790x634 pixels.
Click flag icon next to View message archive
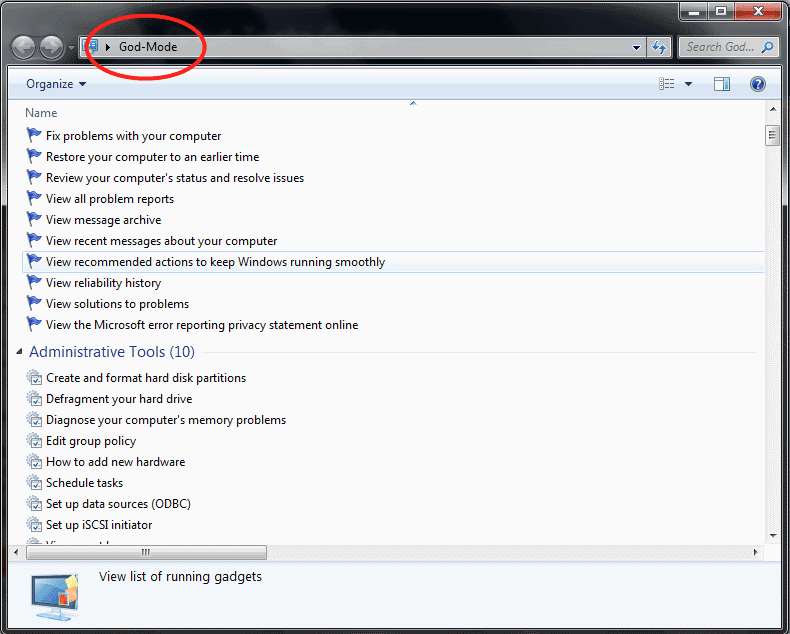(x=34, y=220)
